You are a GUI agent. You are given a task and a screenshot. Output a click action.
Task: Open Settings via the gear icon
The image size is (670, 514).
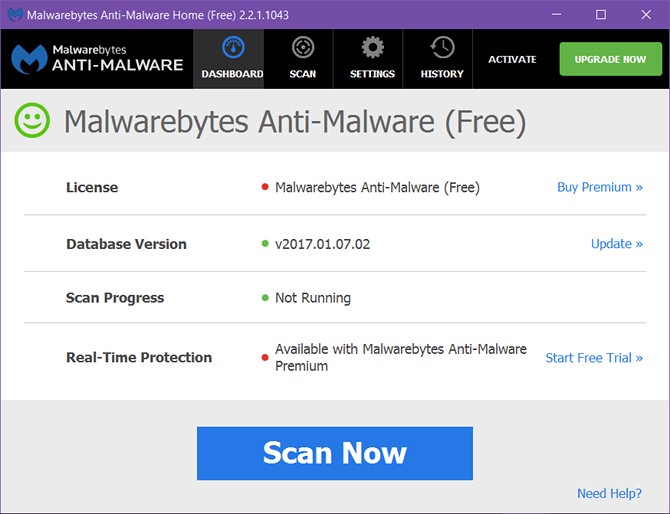[x=372, y=48]
